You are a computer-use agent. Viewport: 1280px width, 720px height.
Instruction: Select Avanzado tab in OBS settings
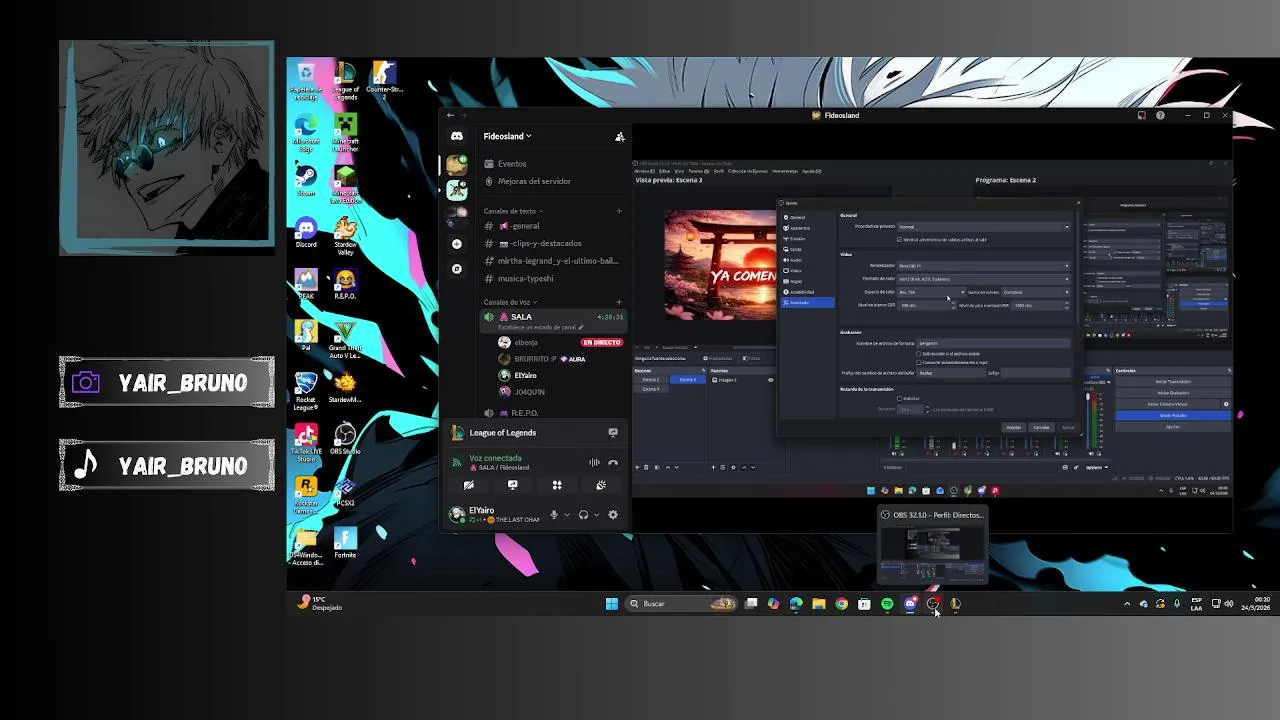808,302
